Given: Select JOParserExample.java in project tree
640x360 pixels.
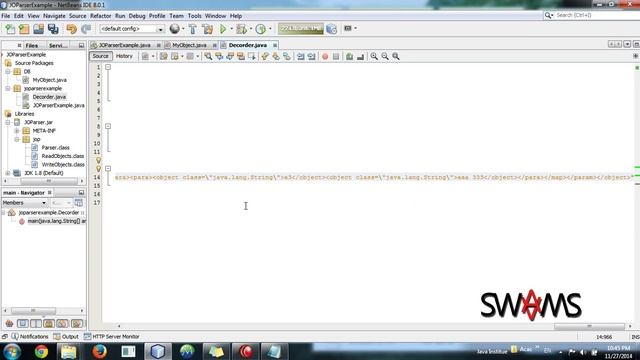Looking at the screenshot, I should point(58,105).
